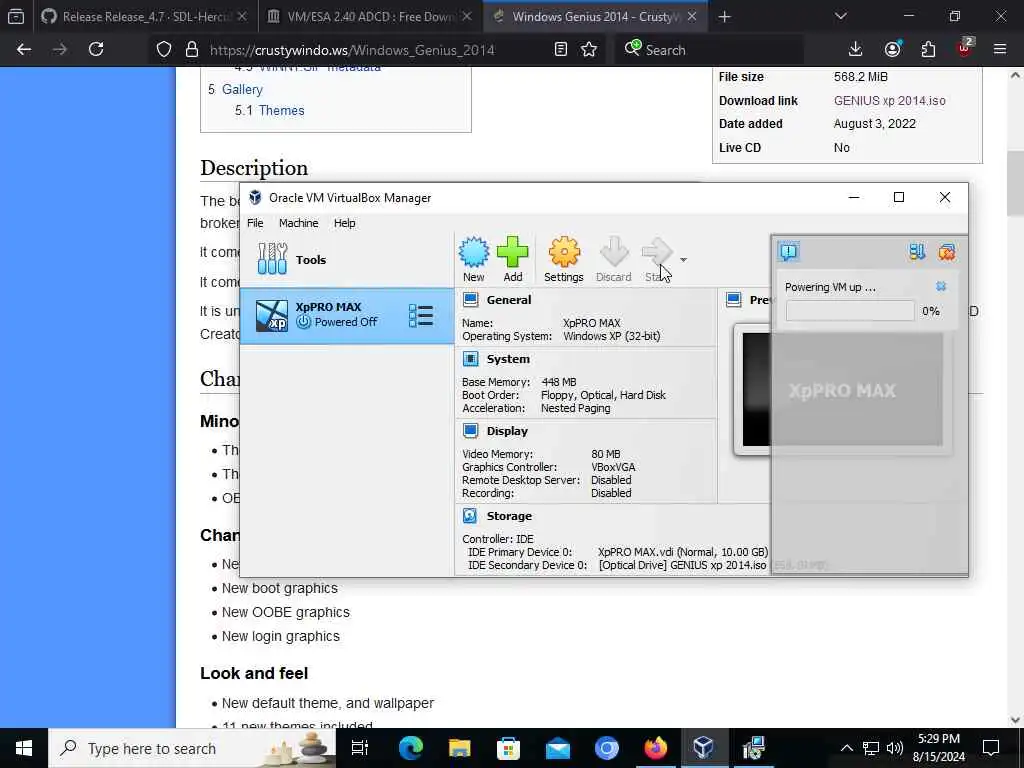Select the Tools entry in VirtualBox
Image resolution: width=1024 pixels, height=768 pixels.
(x=347, y=259)
